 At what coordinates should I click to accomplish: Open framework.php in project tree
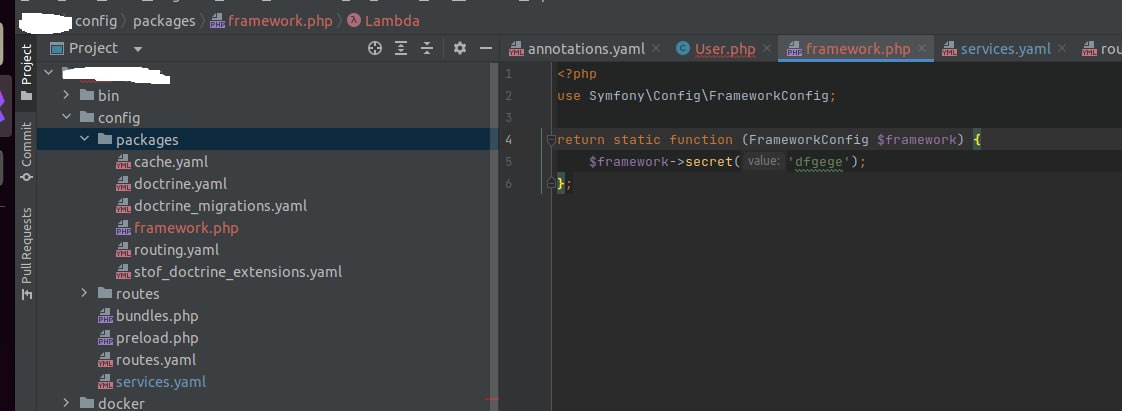click(x=186, y=228)
